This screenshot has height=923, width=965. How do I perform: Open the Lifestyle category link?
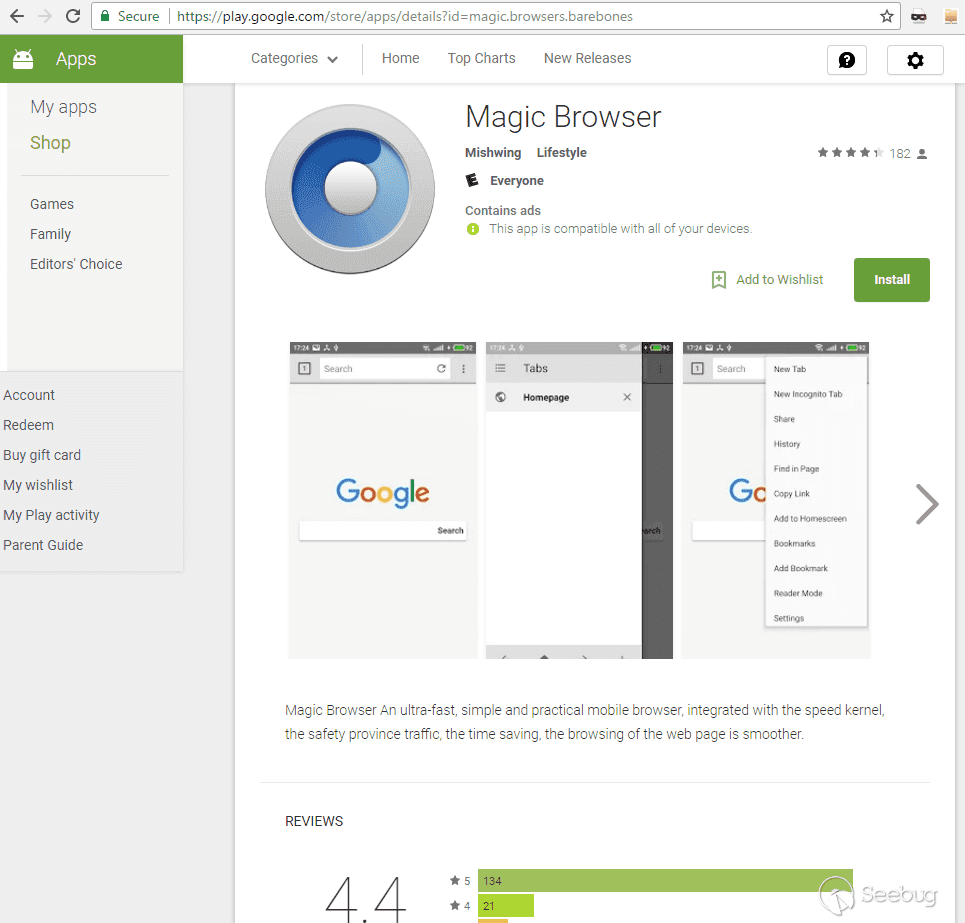(561, 153)
